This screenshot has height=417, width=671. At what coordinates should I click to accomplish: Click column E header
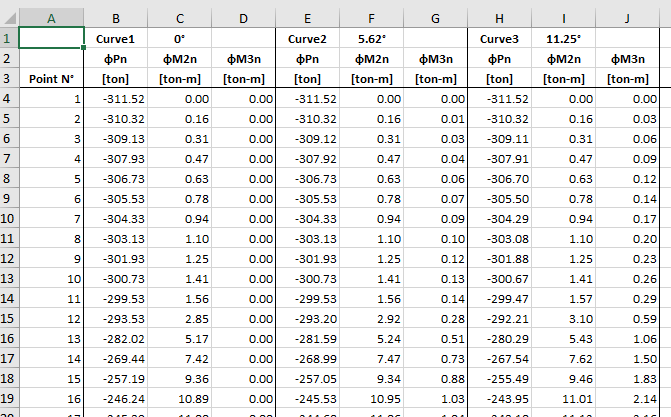307,18
